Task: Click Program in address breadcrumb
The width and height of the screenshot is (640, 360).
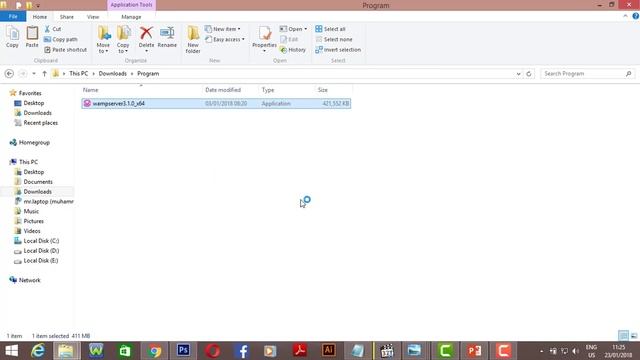Action: pos(148,73)
